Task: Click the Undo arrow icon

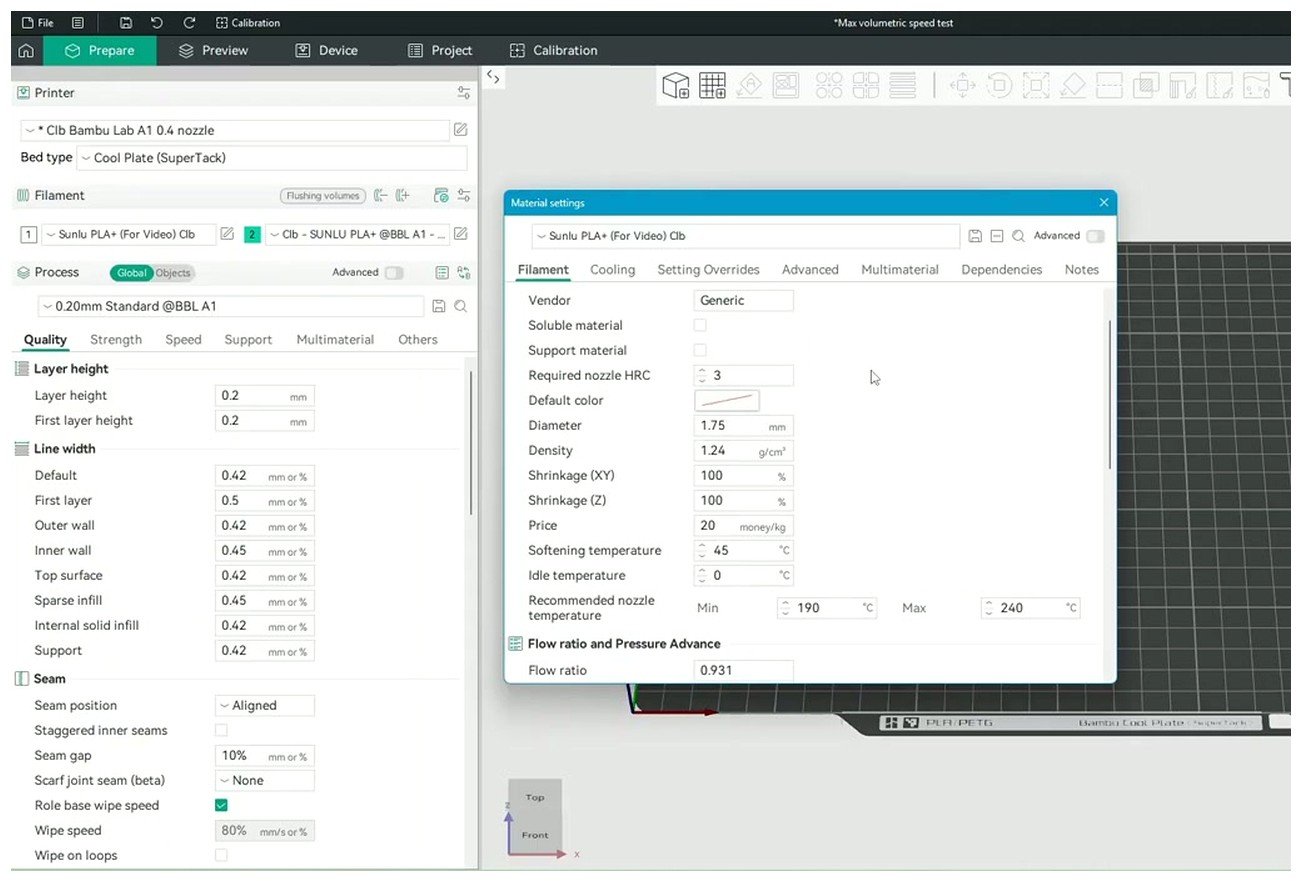Action: [x=157, y=22]
